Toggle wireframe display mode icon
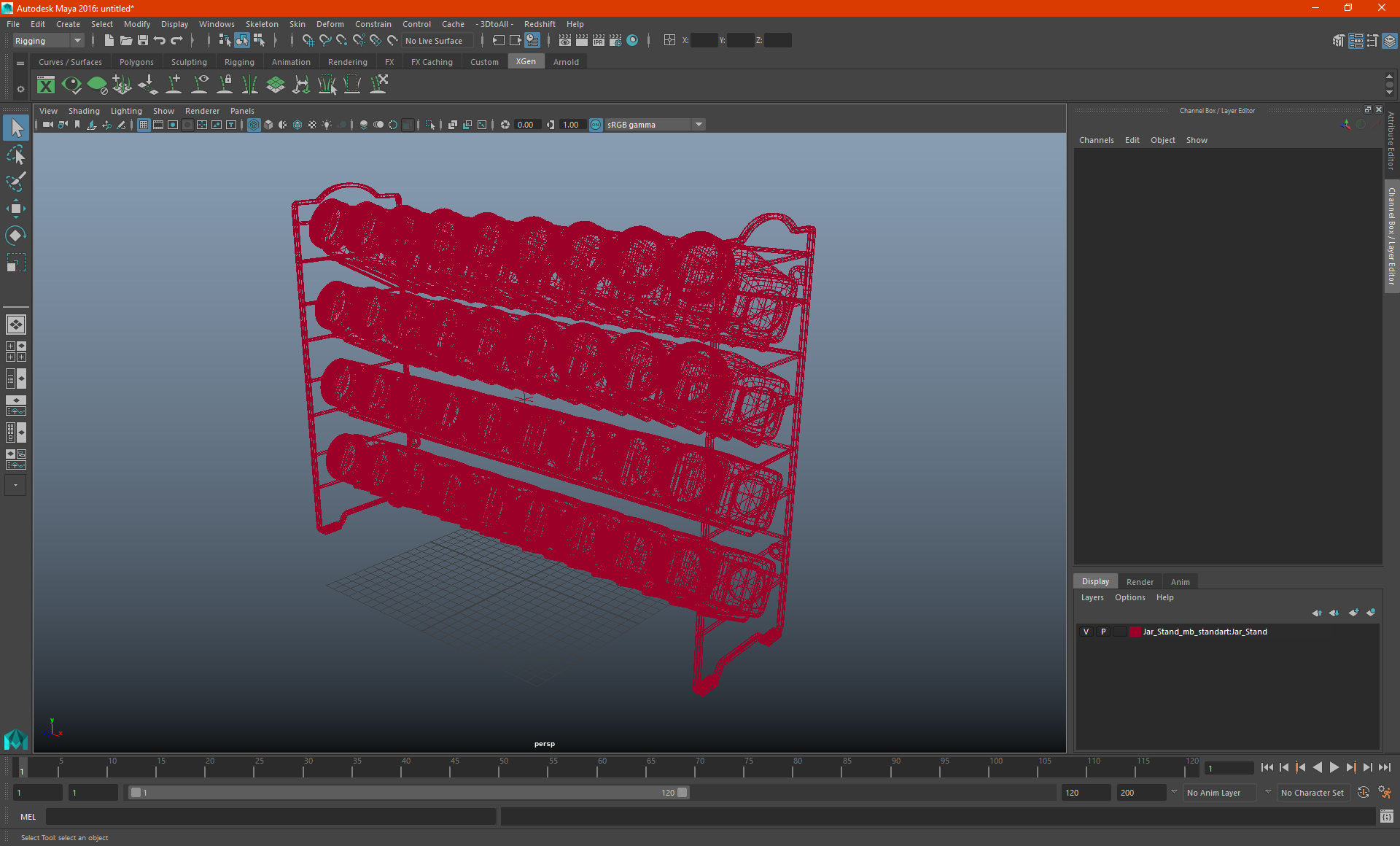This screenshot has width=1400, height=846. [x=254, y=124]
